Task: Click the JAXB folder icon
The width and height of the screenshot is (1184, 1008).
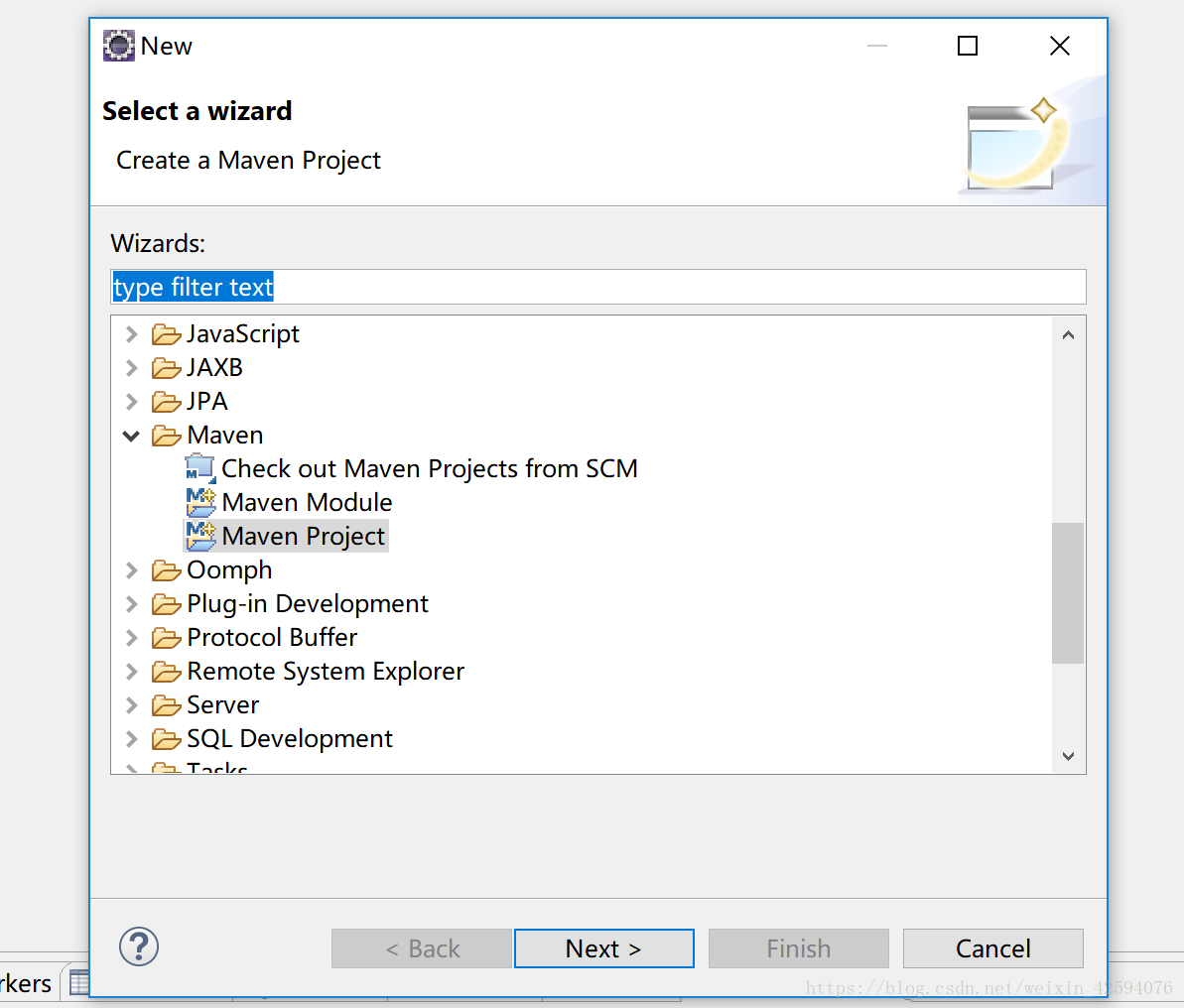Action: (166, 368)
